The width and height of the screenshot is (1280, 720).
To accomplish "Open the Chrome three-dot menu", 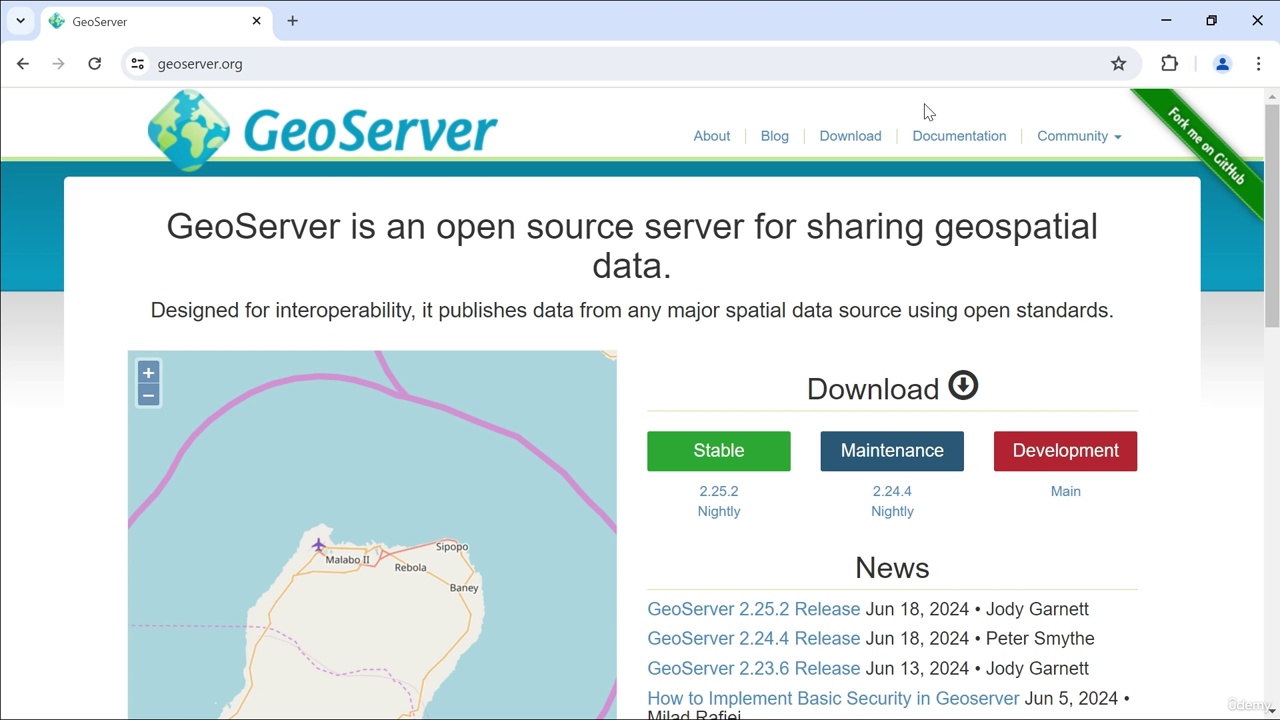I will 1259,64.
